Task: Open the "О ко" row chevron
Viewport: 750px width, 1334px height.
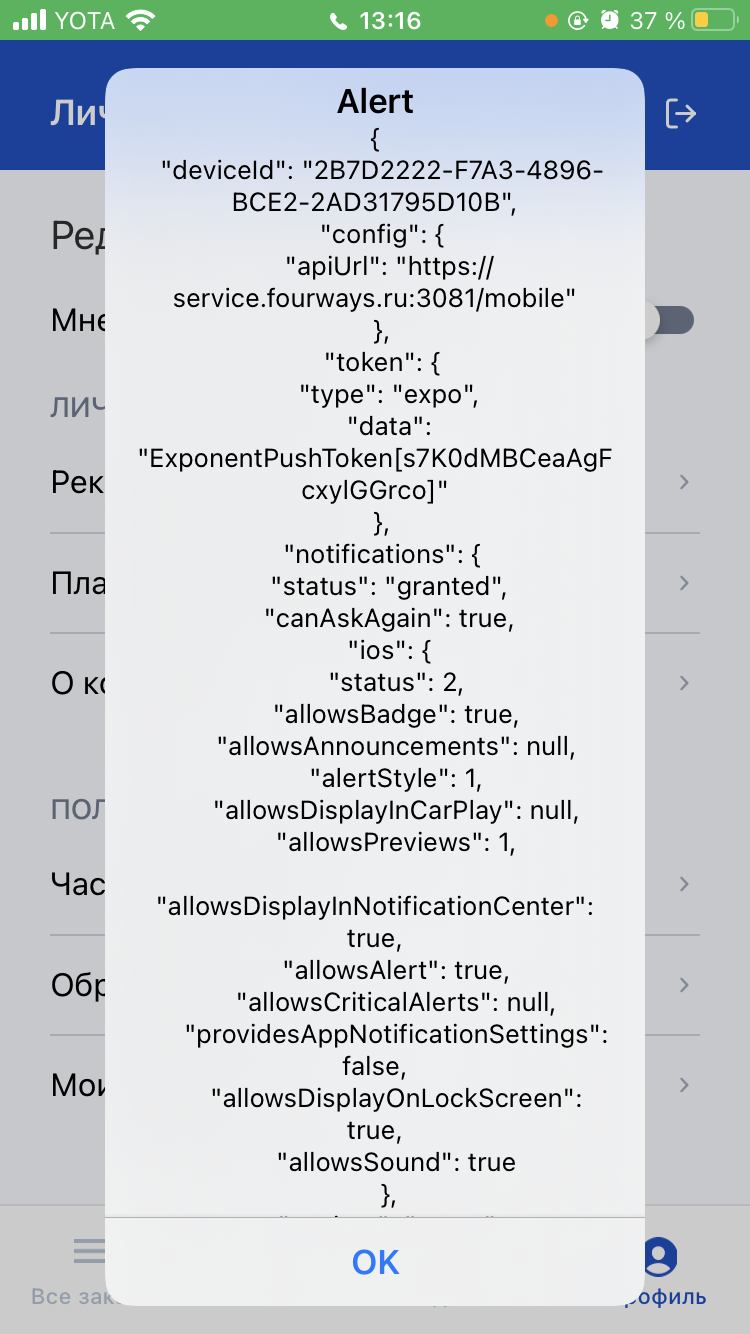Action: 684,683
